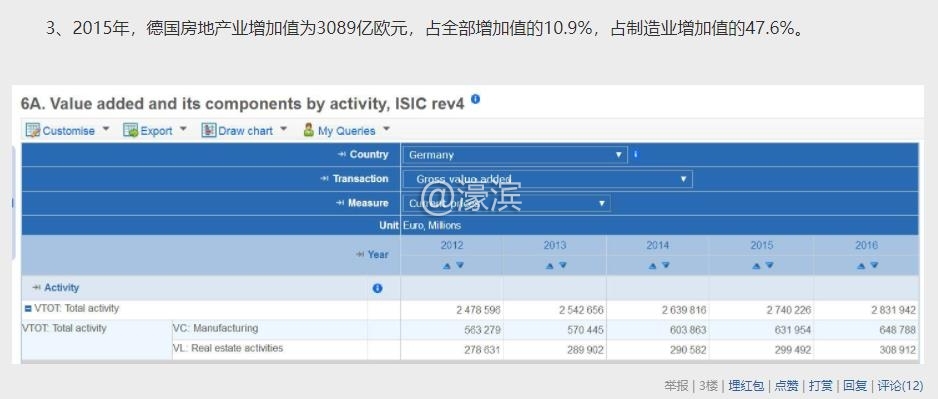Click real estate value 308 912
This screenshot has width=938, height=399.
[897, 350]
